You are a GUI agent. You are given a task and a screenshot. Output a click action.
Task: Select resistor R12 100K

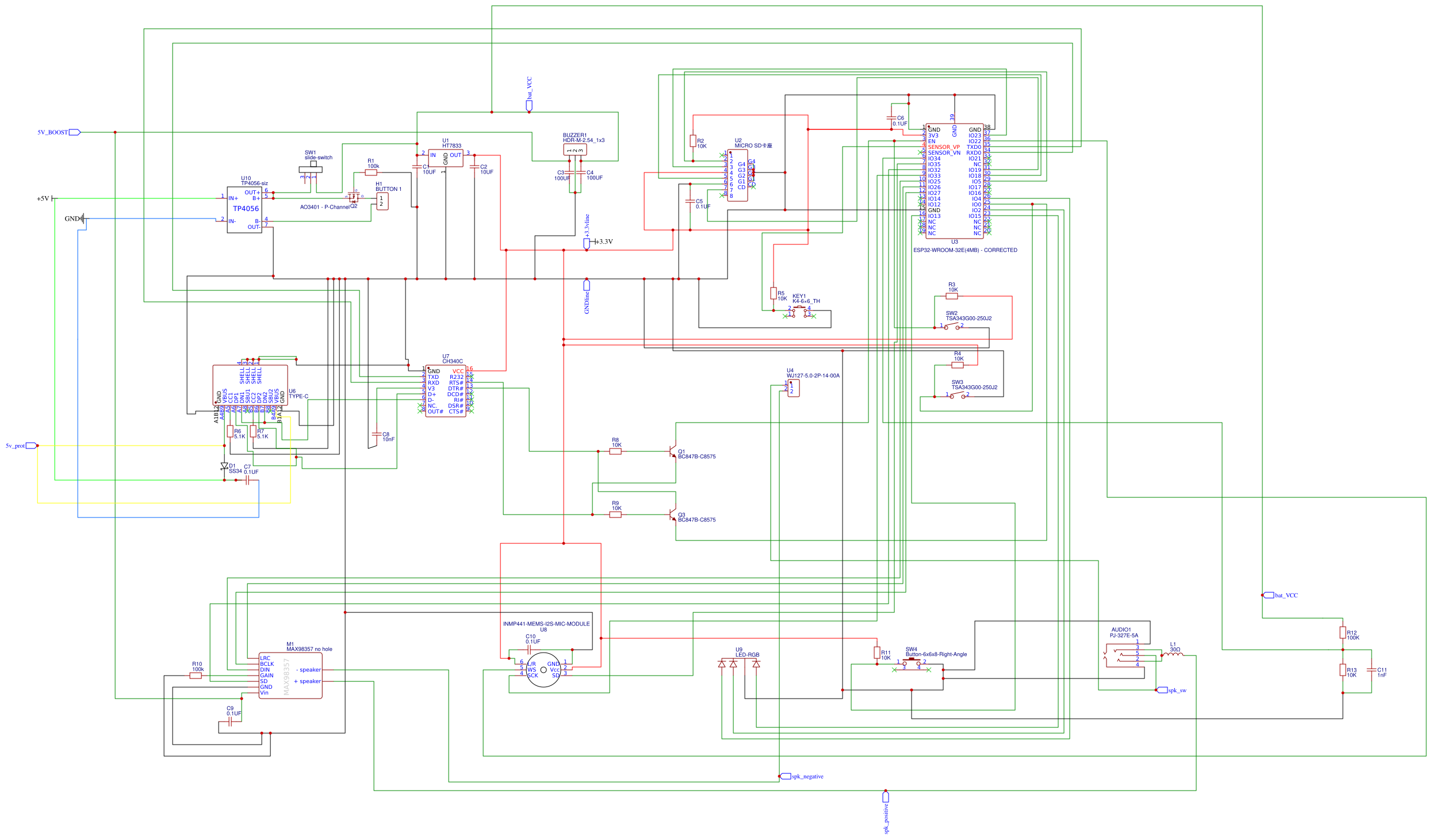click(1343, 632)
